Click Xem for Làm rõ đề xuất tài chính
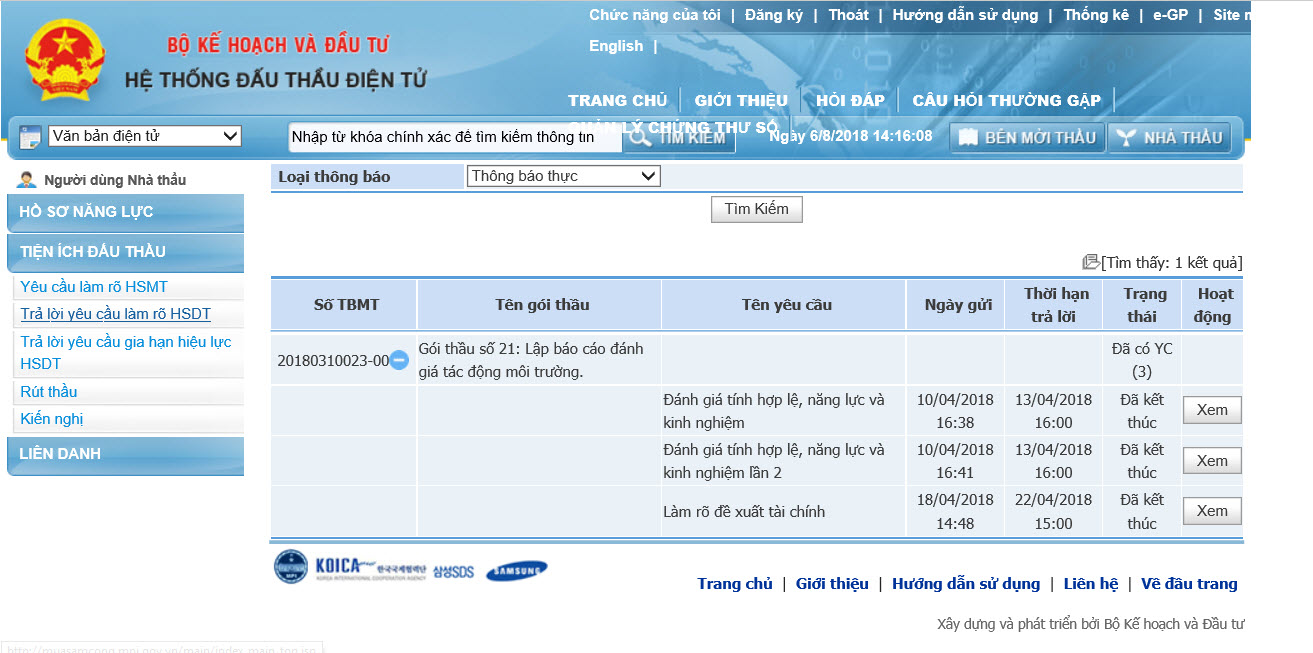 [x=1212, y=511]
